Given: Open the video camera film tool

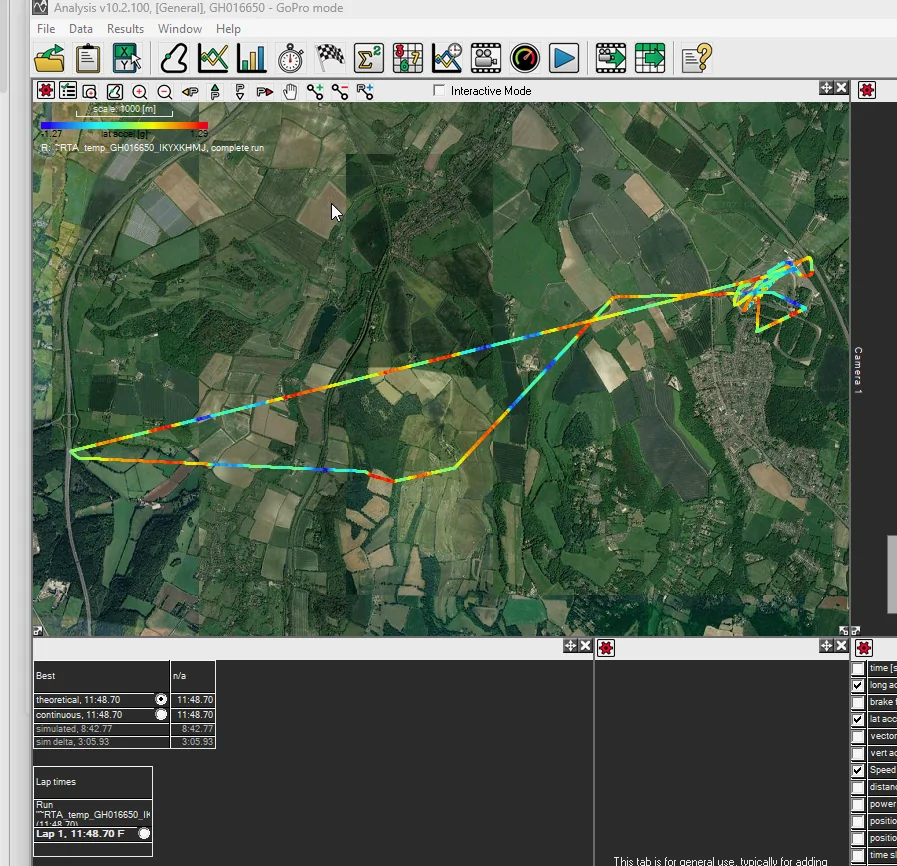Looking at the screenshot, I should (486, 58).
